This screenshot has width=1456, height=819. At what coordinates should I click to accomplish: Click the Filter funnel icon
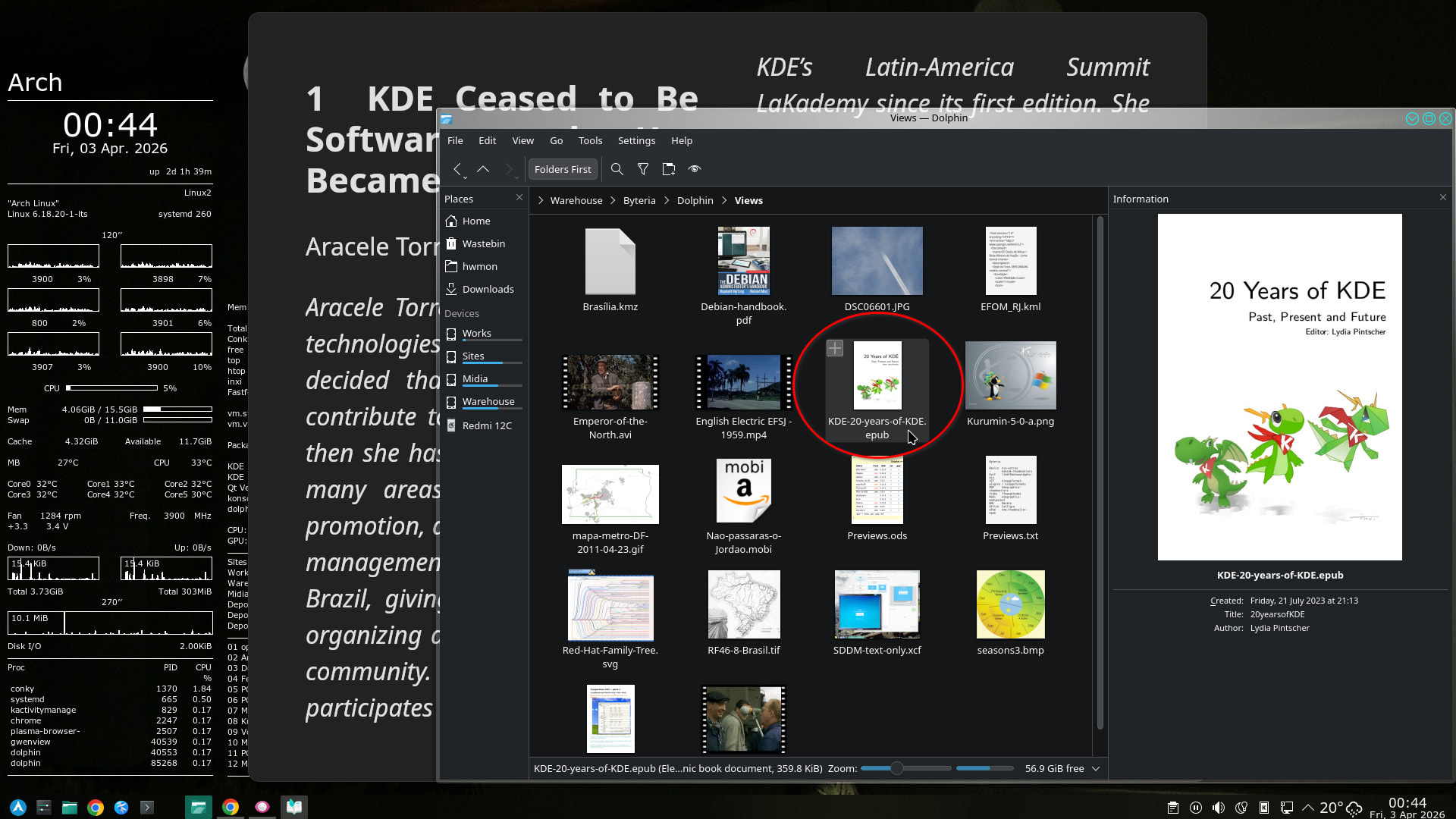[x=643, y=169]
